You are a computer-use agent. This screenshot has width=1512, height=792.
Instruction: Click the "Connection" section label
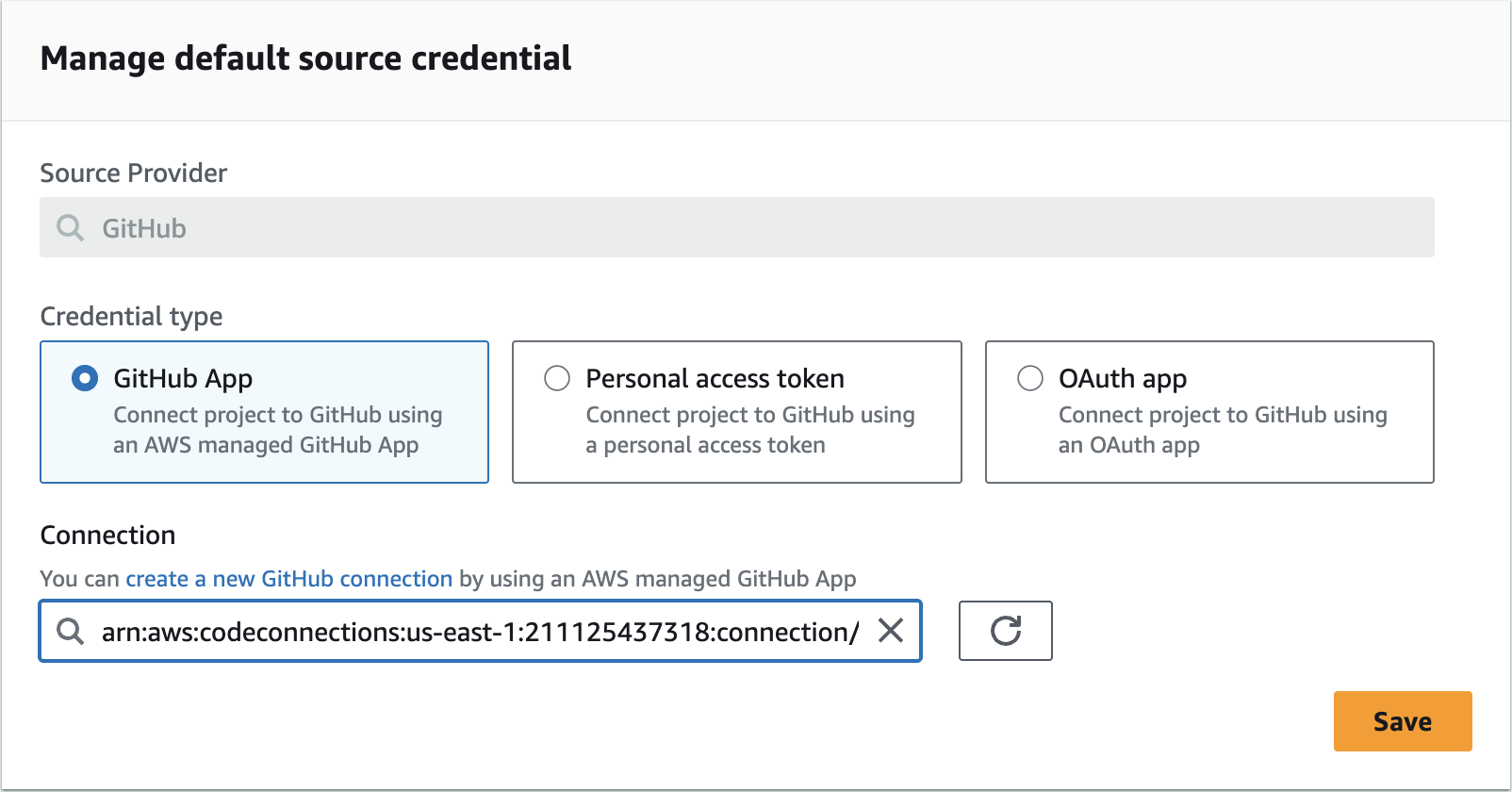coord(107,536)
